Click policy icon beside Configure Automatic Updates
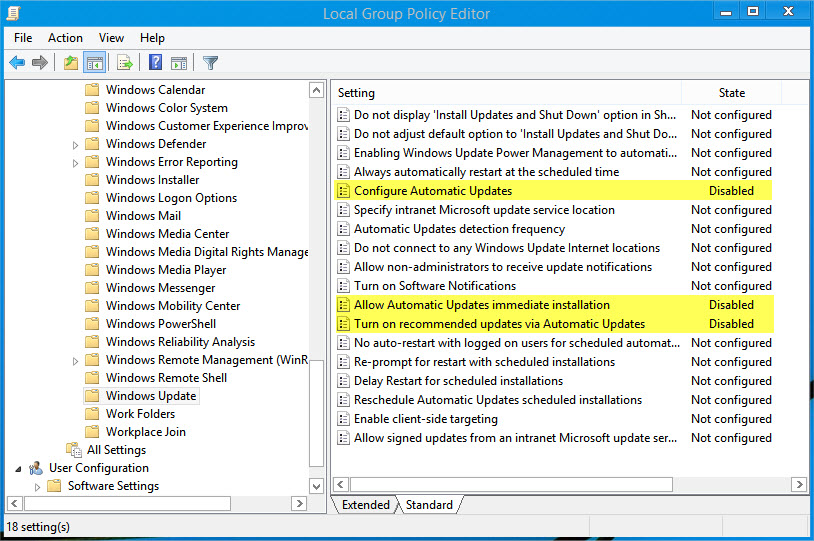The image size is (814, 541). 343,191
